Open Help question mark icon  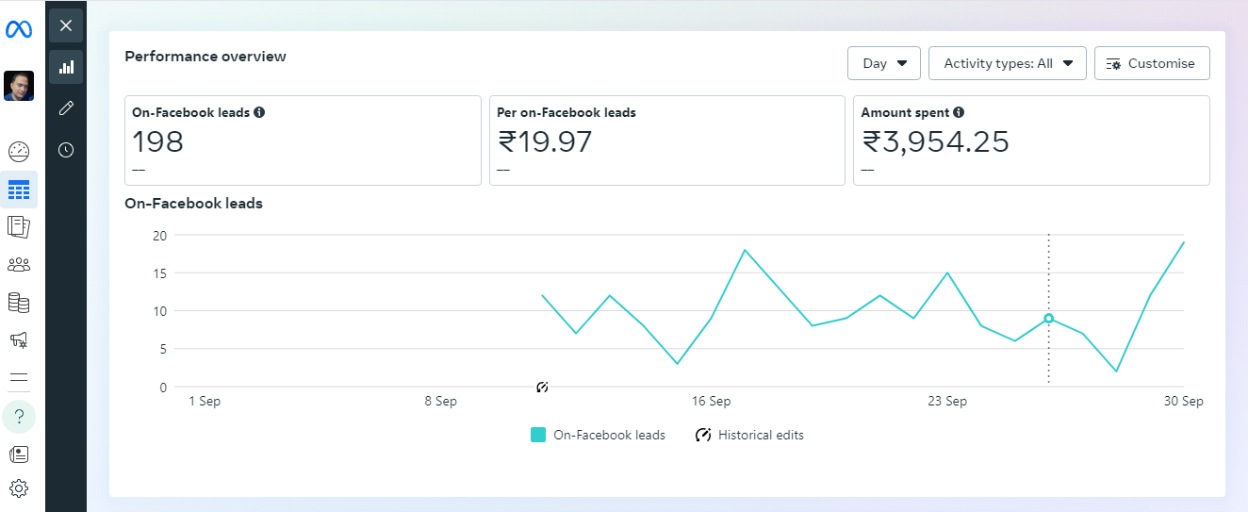coord(19,416)
